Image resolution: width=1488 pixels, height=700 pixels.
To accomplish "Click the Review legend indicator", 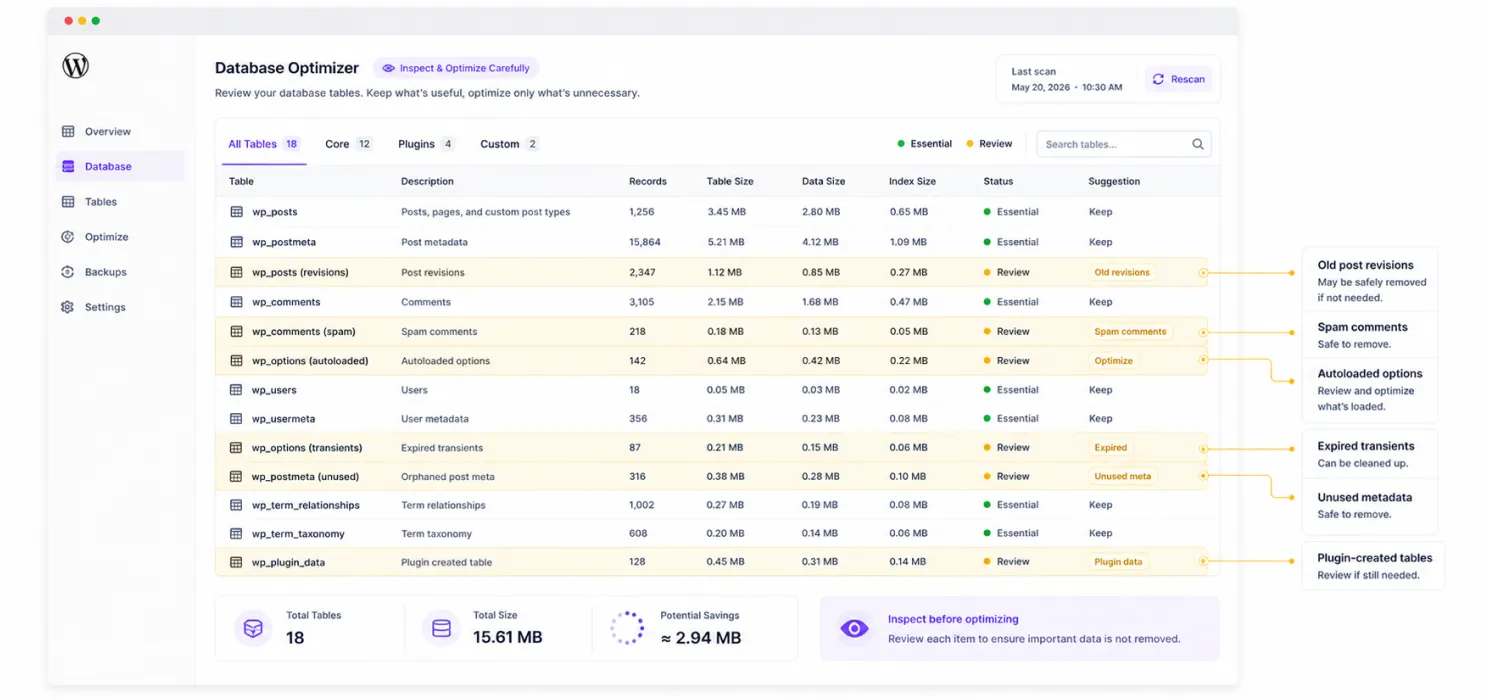I will pos(989,144).
